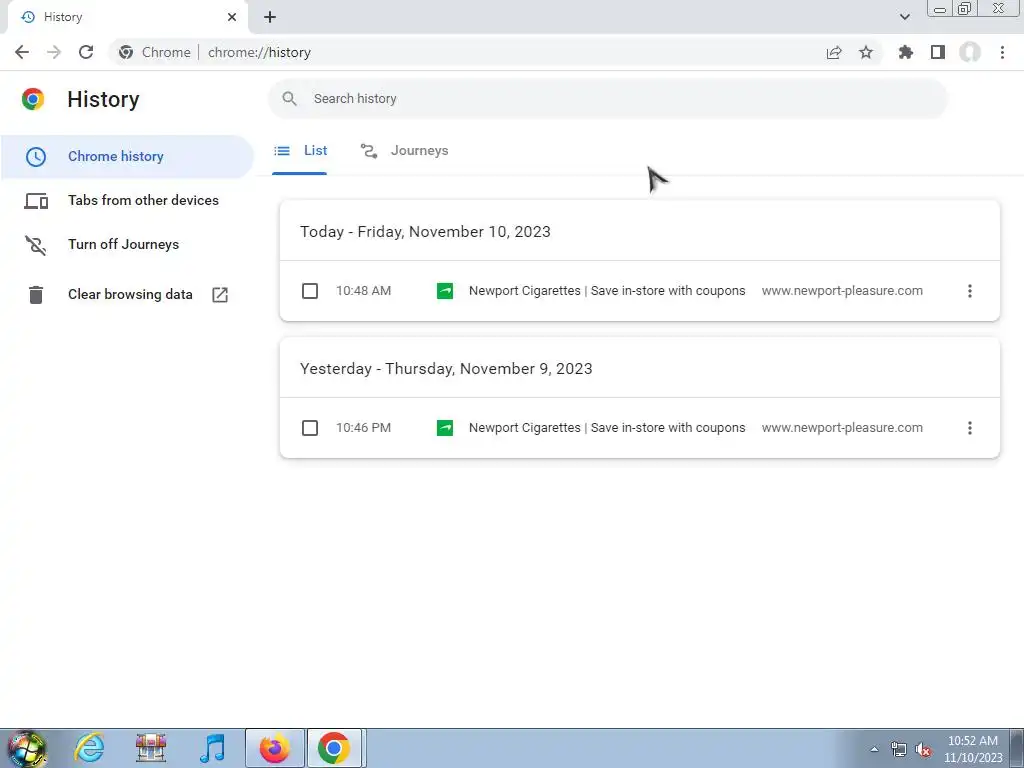Select Chrome history in the sidebar
The image size is (1024, 768).
pyautogui.click(x=127, y=156)
